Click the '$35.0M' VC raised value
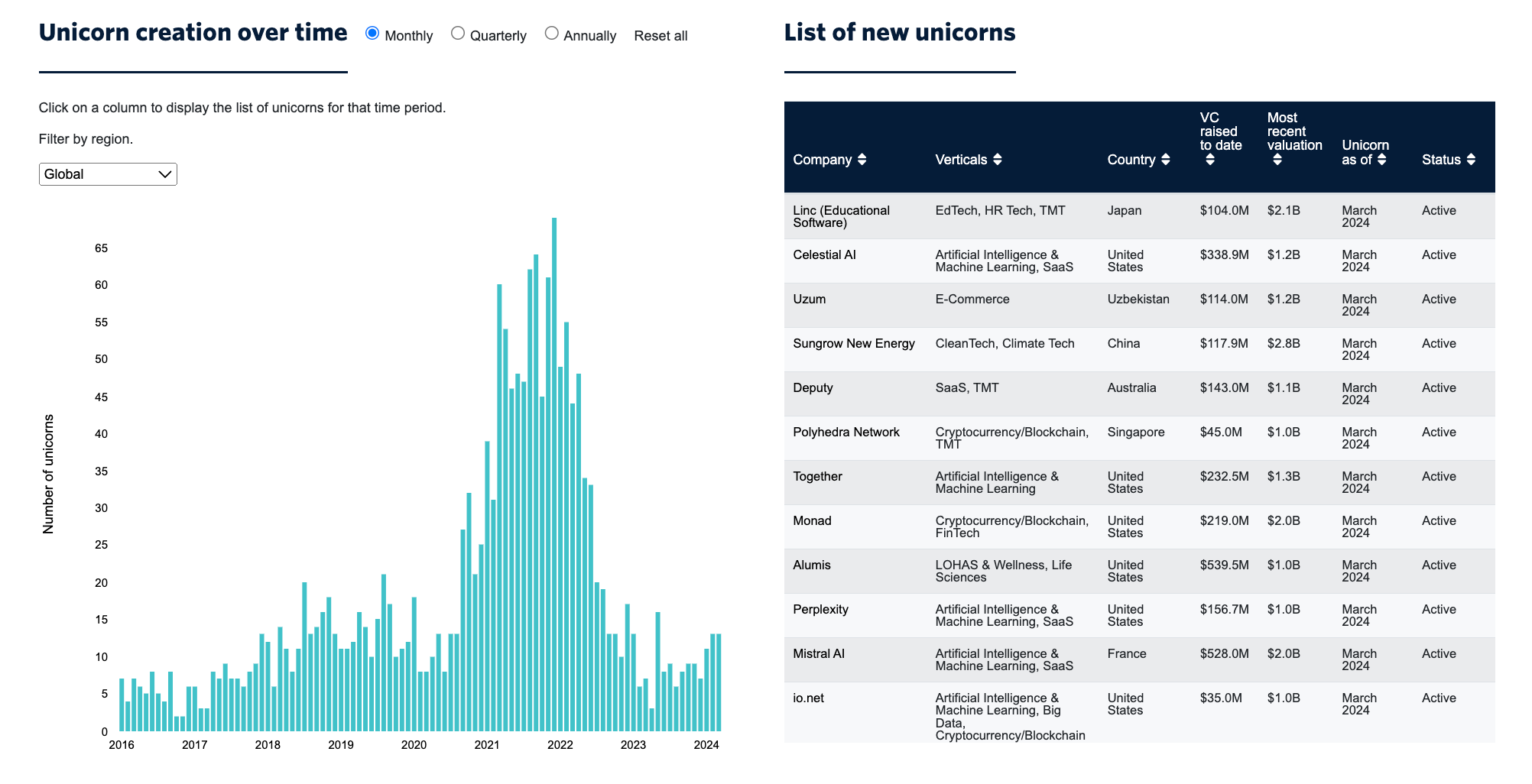1532x784 pixels. pyautogui.click(x=1221, y=698)
